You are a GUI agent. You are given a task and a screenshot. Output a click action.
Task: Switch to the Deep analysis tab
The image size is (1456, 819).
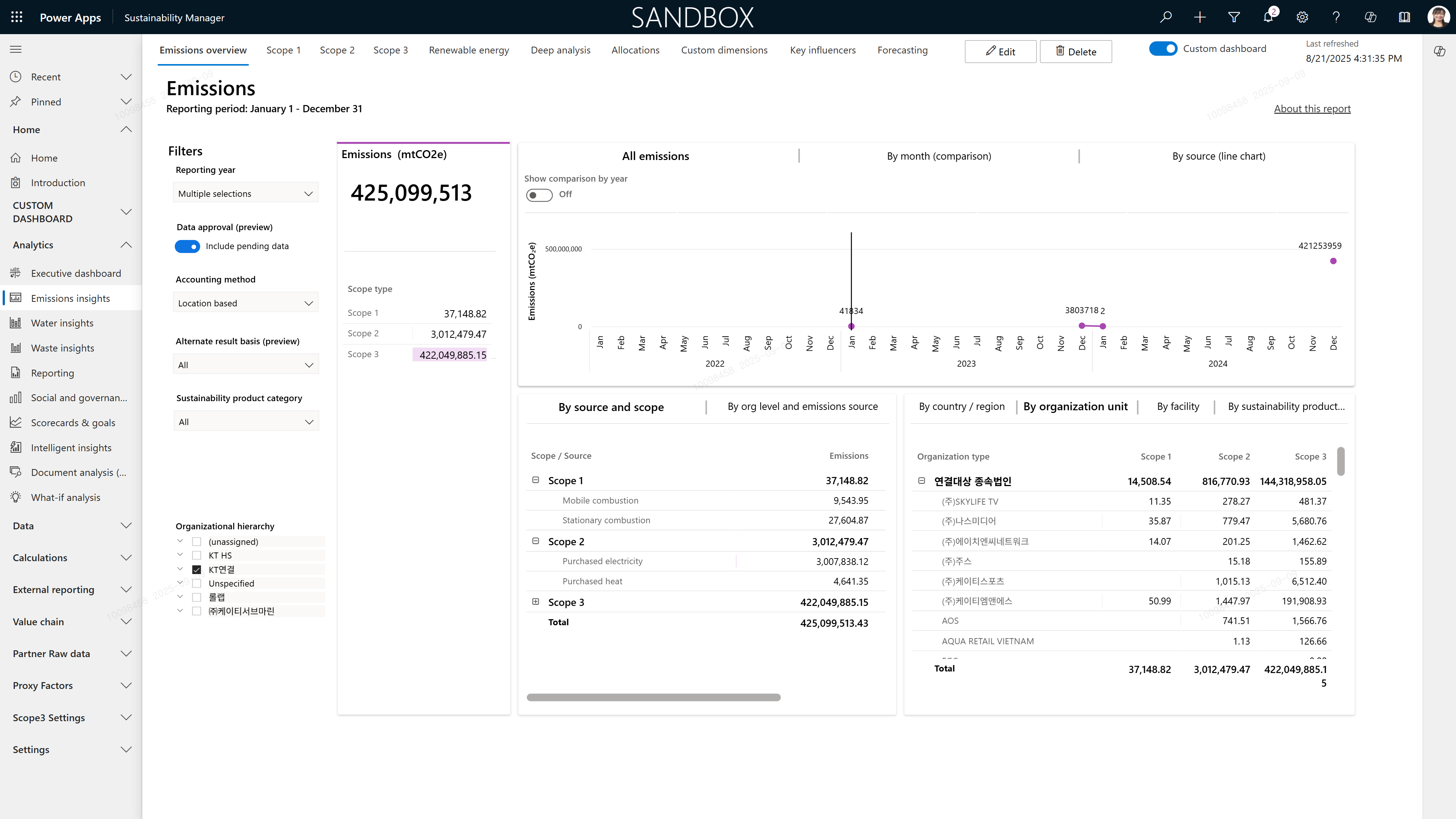pos(561,50)
